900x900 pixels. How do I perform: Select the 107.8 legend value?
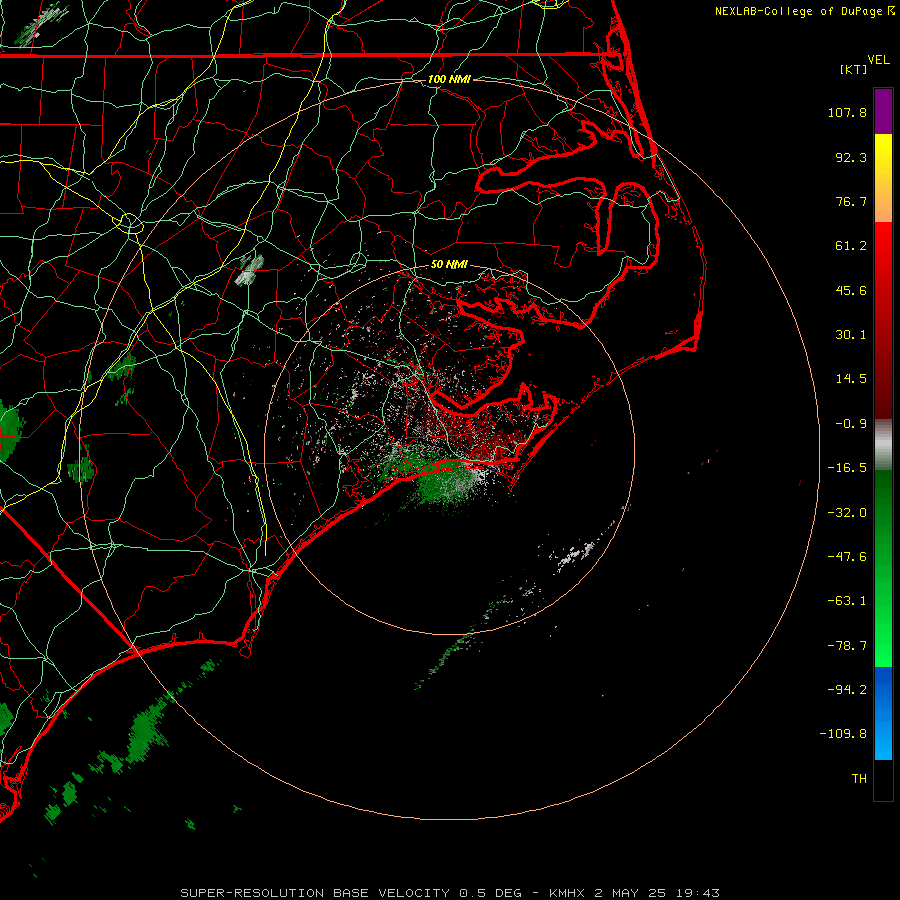point(847,112)
